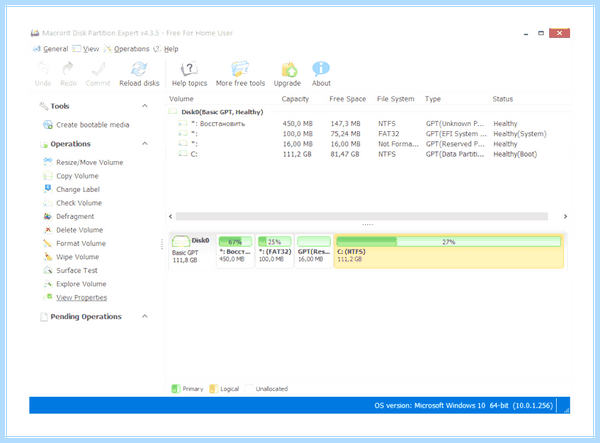Click Resize/Move Volume operation
Viewport: 600px width, 443px height.
pos(90,162)
